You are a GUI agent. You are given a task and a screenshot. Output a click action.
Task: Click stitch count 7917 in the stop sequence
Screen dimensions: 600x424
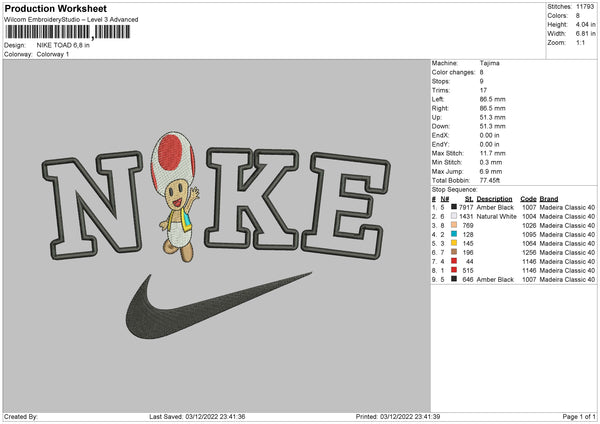click(466, 207)
